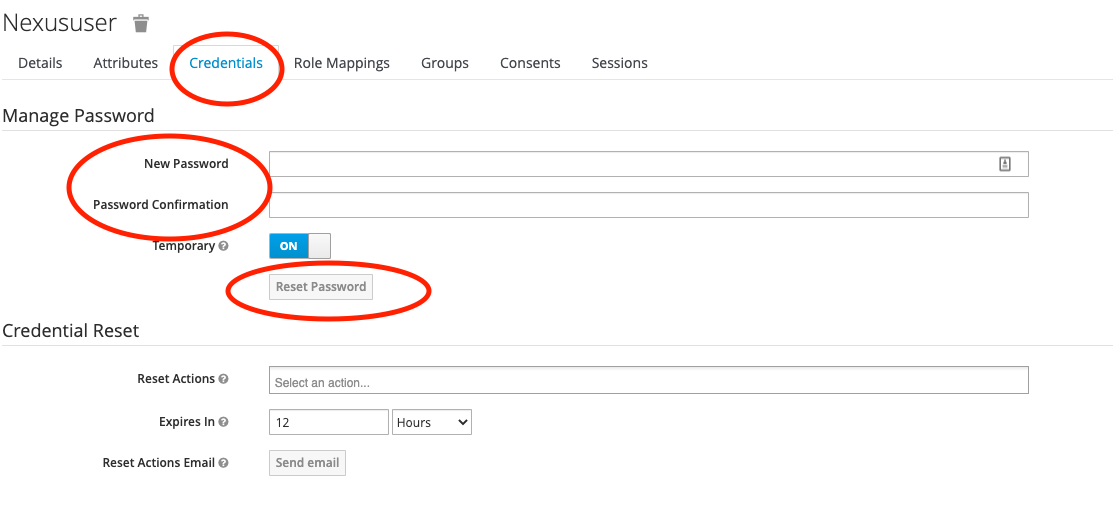
Task: Click the key icon inside New Password field
Action: point(1005,164)
